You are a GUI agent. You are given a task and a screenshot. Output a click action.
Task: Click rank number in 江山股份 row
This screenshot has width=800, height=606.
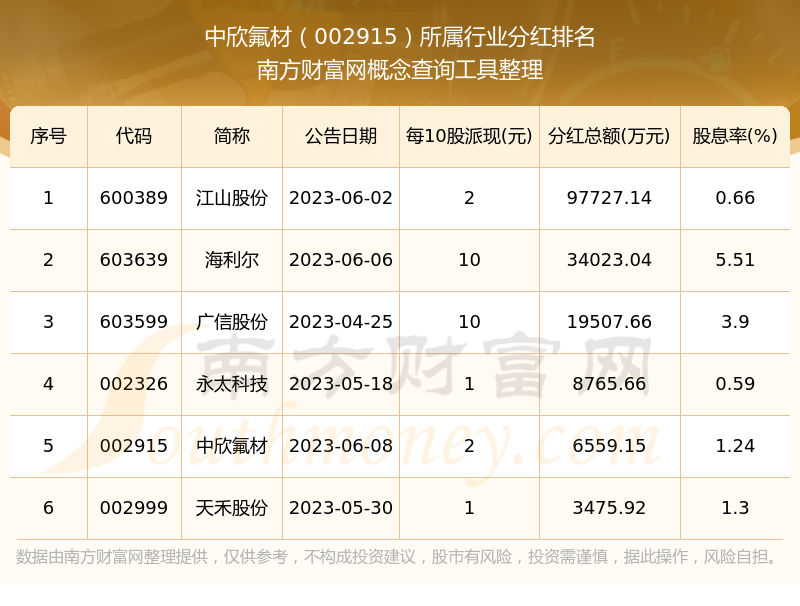48,198
